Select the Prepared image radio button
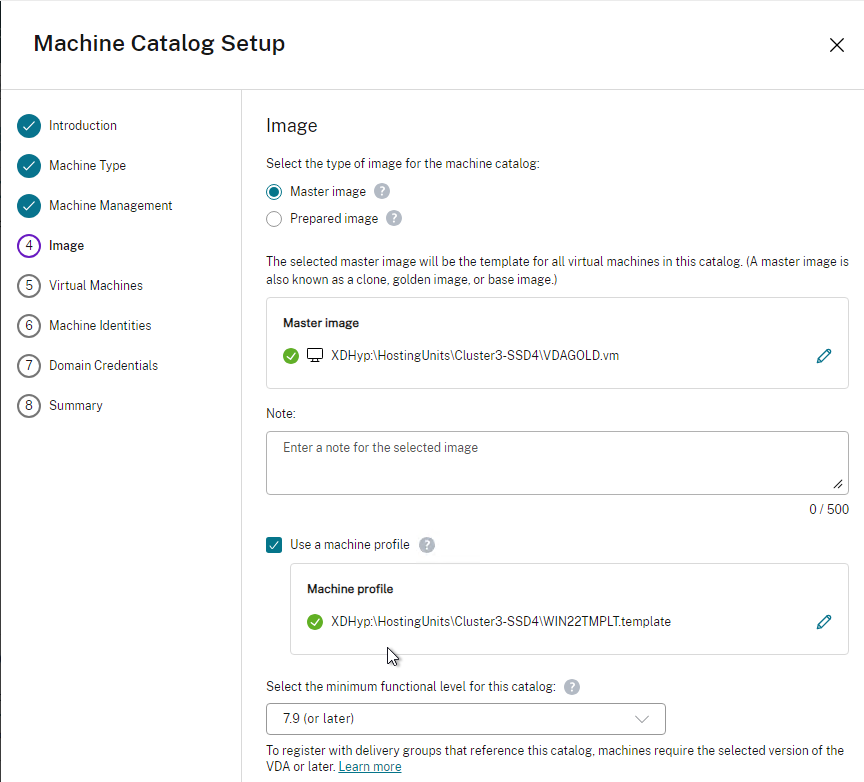 (x=274, y=219)
